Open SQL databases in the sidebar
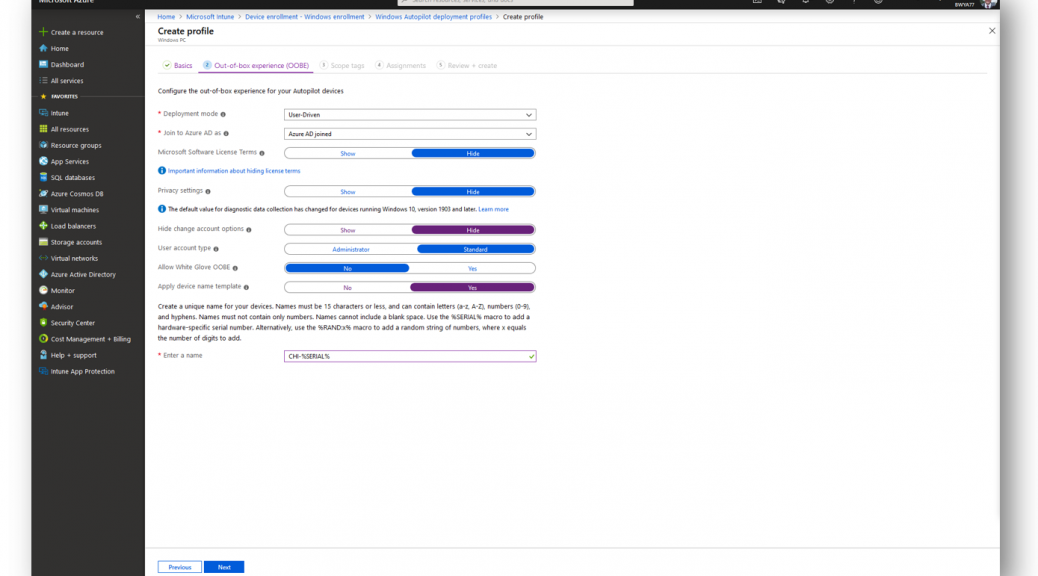 click(x=73, y=177)
